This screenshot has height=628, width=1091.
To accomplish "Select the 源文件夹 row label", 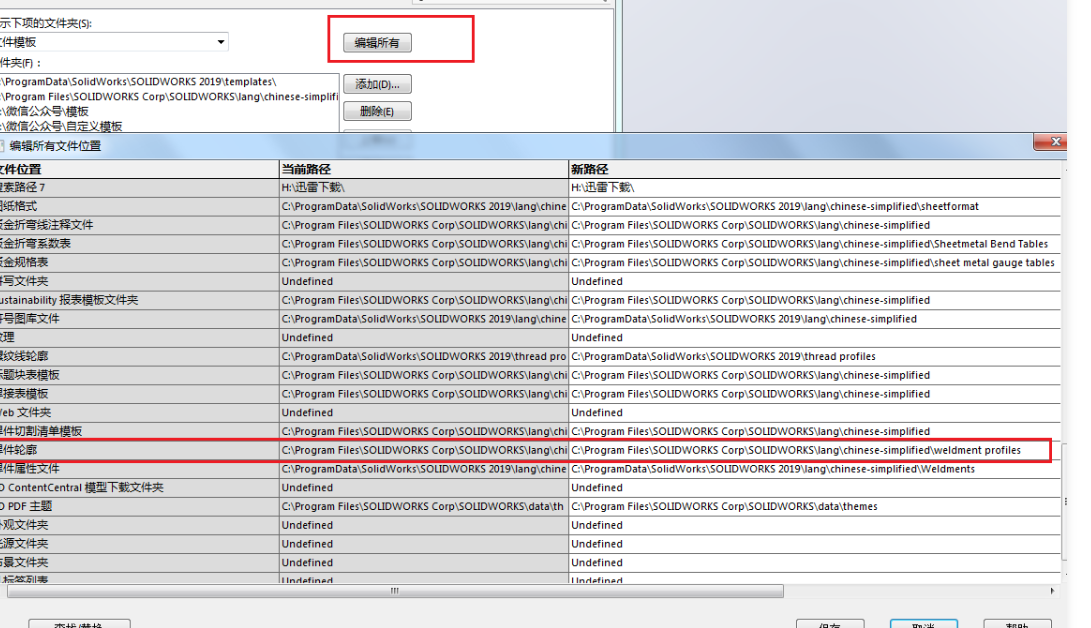I will [139, 545].
